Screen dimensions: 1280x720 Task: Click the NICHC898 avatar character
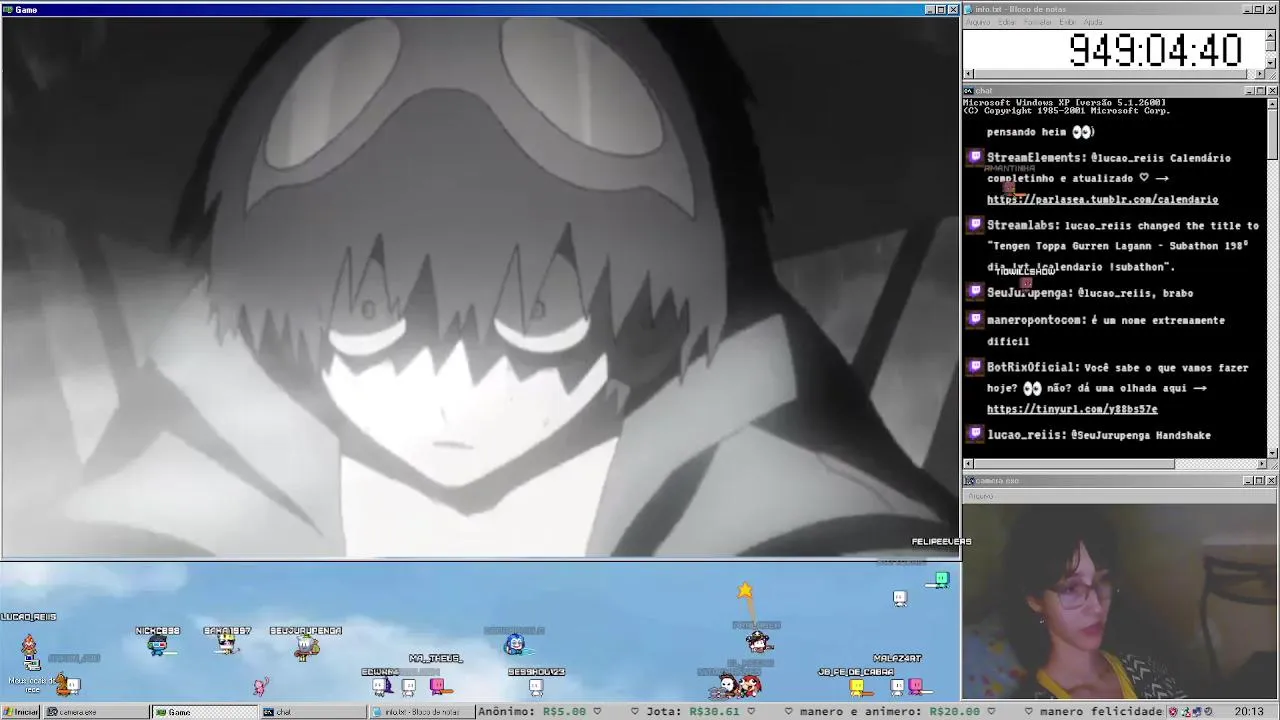157,646
